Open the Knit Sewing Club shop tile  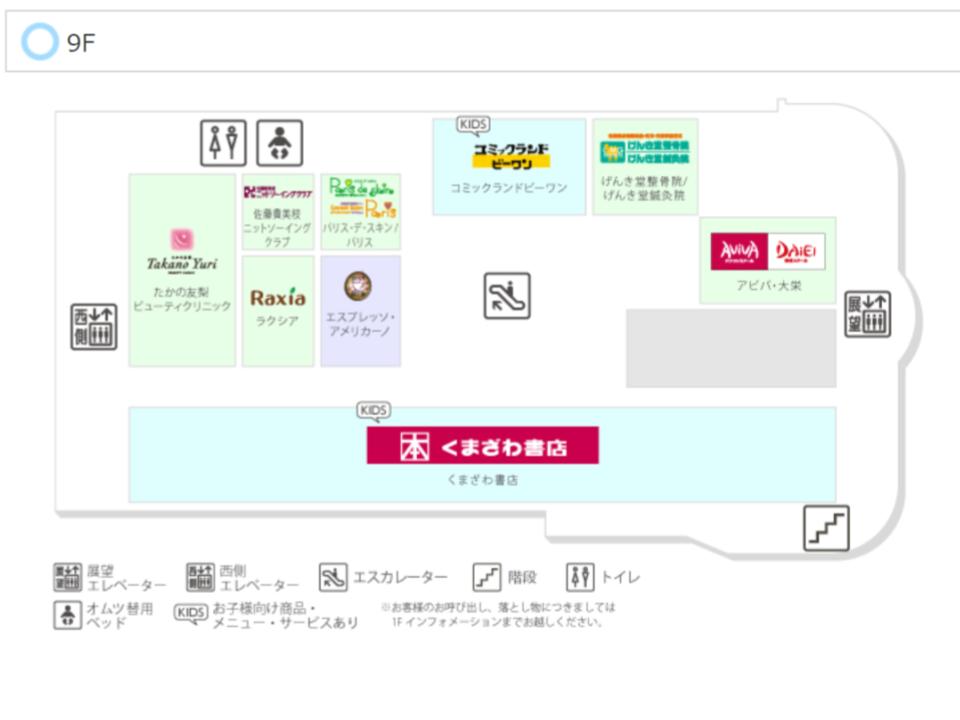[x=278, y=212]
